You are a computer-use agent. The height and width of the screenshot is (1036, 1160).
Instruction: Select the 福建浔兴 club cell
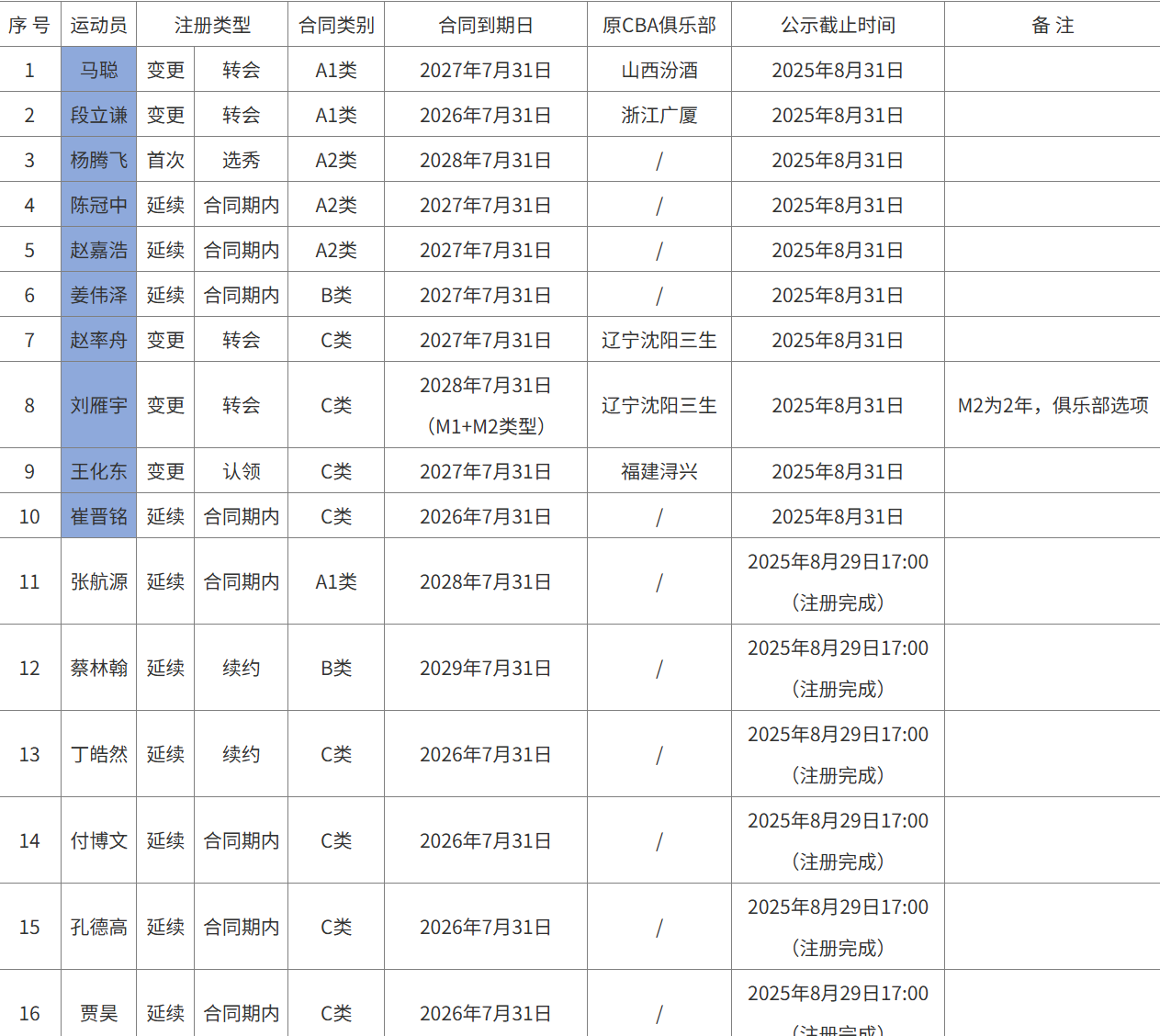[658, 470]
